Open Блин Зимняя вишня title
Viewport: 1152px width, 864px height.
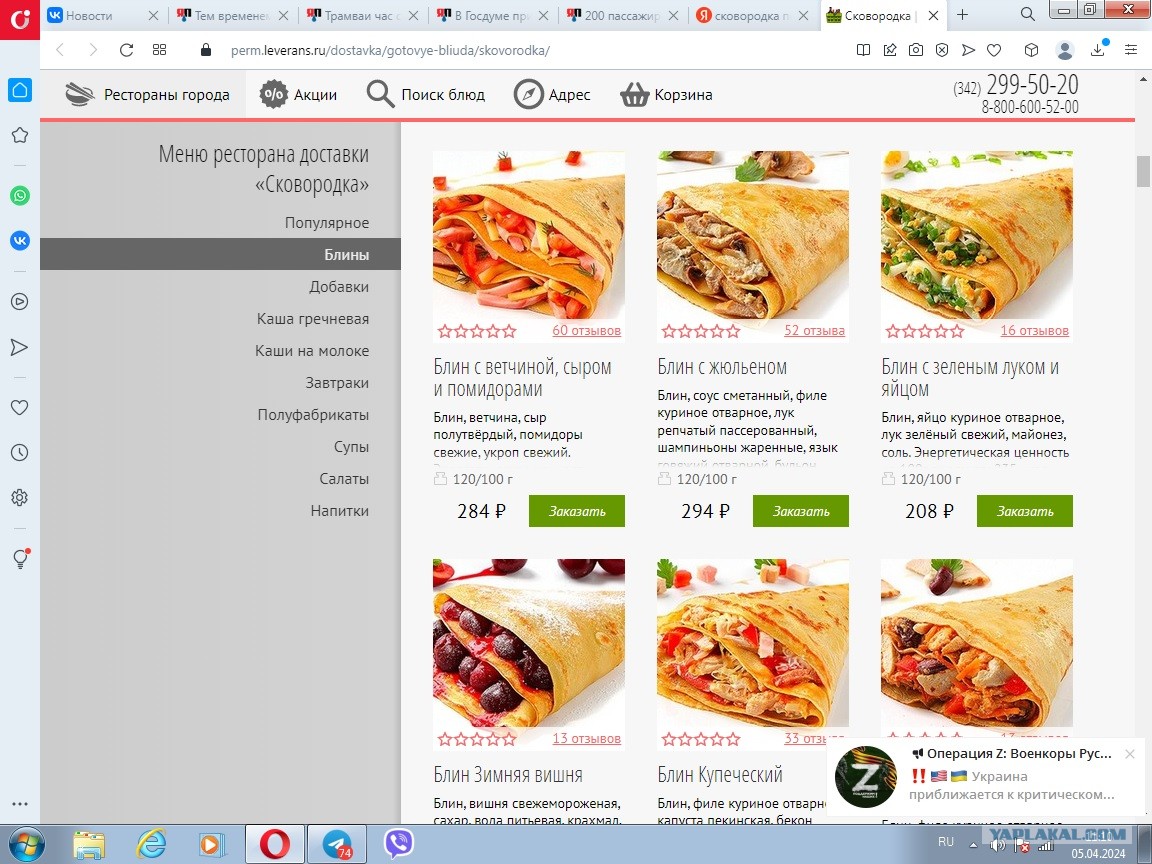click(x=508, y=774)
